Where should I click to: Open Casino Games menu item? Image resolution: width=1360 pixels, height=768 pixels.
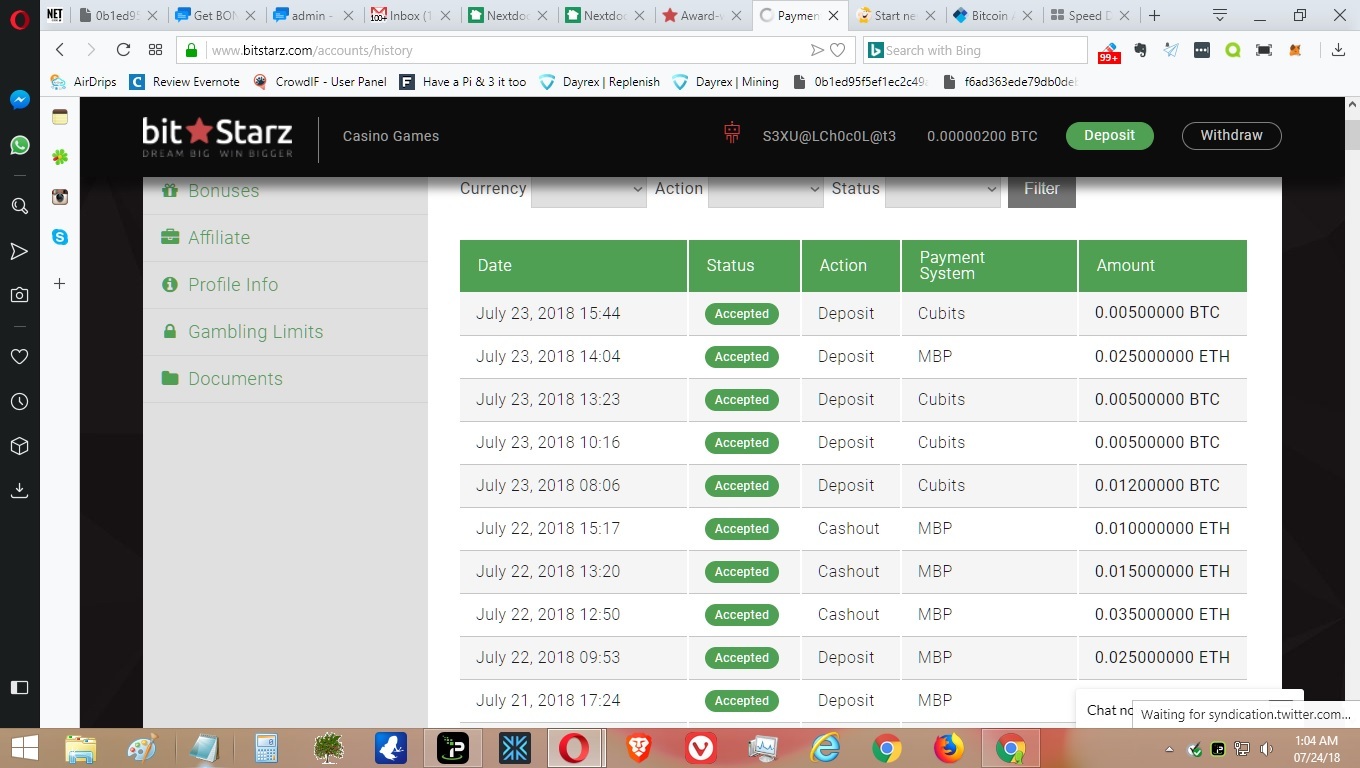point(390,136)
